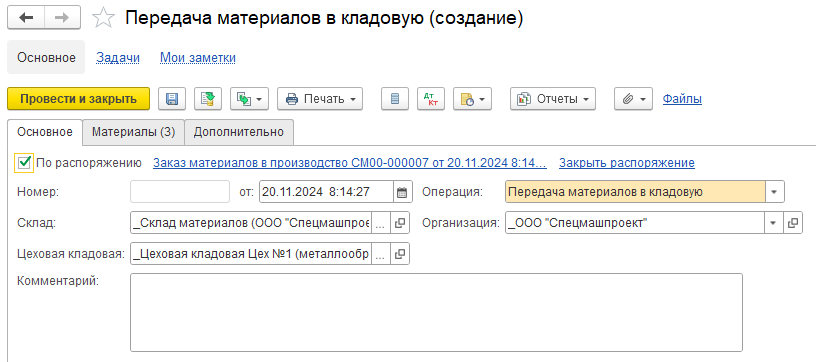The image size is (816, 362).
Task: Post the document using the green arrow icon
Action: coord(208,99)
